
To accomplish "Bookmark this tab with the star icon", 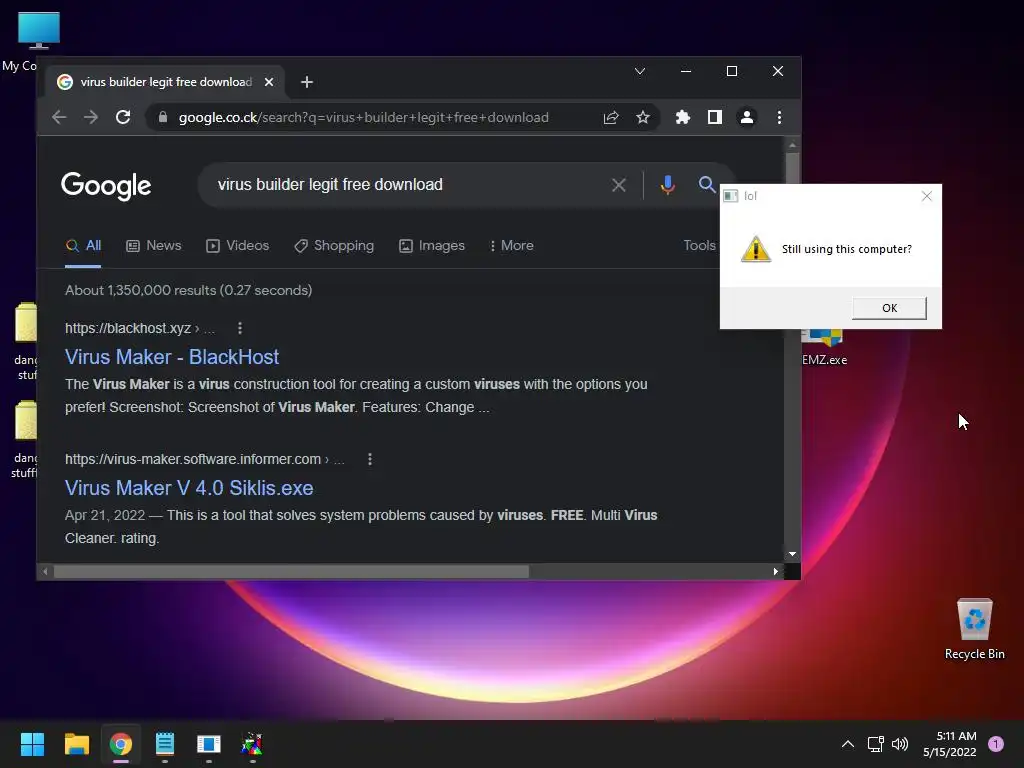I will point(643,118).
